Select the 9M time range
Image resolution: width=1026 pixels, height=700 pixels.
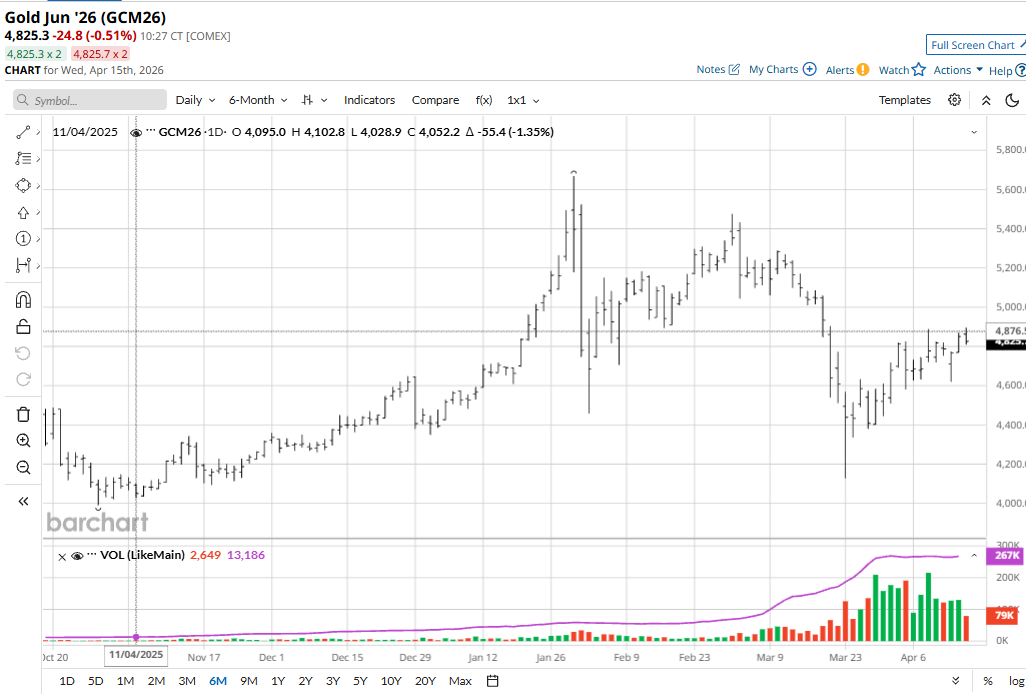[249, 681]
